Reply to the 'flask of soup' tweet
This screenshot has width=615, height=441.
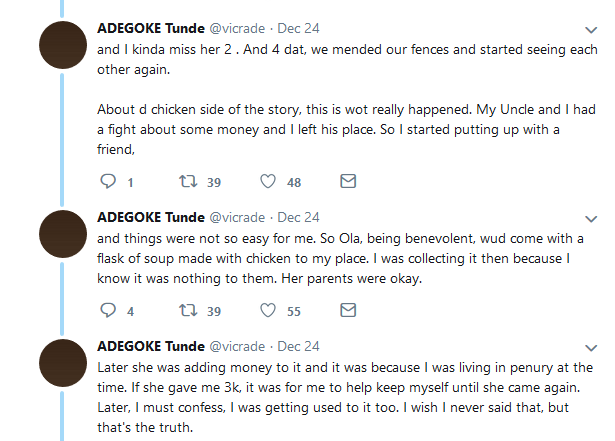108,310
